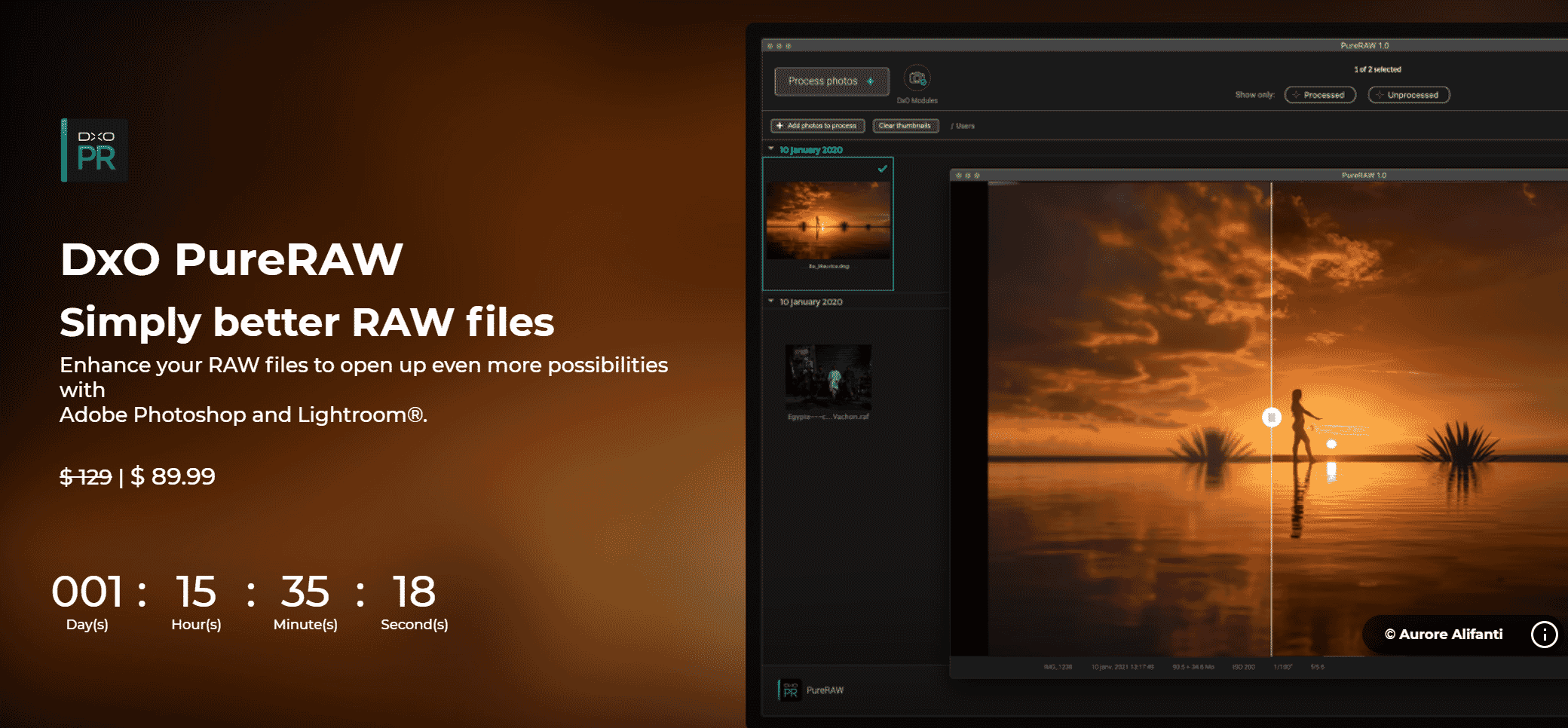Click the © Aurore Alifanti credit
This screenshot has width=1568, height=728.
tap(1443, 635)
